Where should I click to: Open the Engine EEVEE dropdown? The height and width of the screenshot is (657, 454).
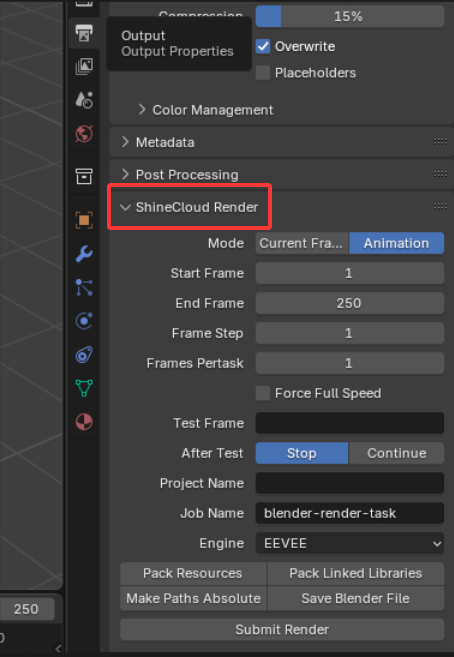350,543
